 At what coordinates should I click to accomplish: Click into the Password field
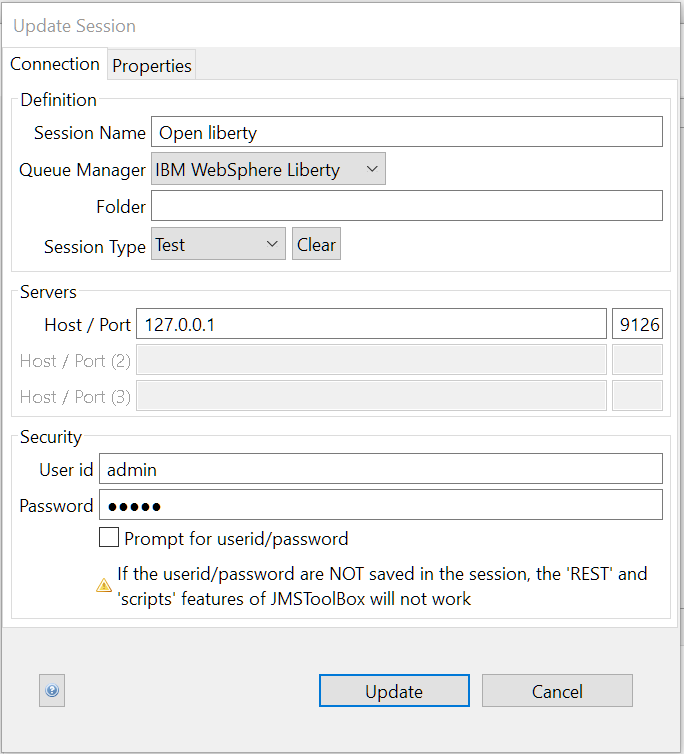coord(381,505)
